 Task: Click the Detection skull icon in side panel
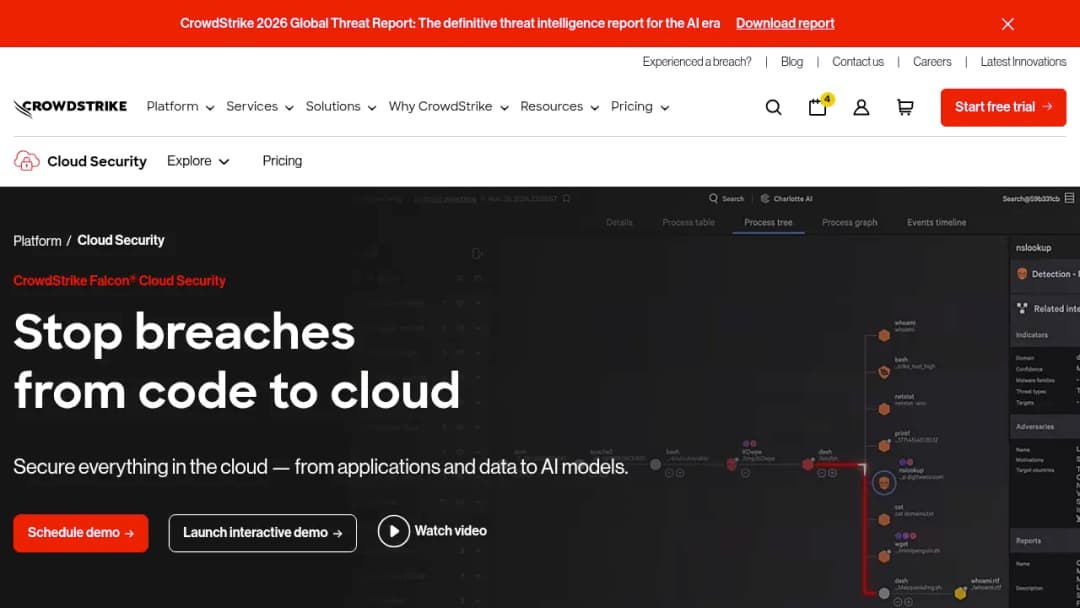(1022, 274)
